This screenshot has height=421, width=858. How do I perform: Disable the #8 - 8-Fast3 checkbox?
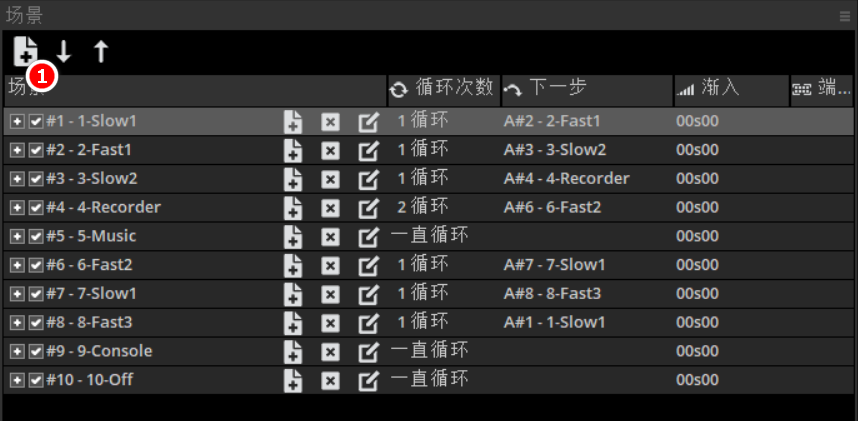[x=36, y=323]
